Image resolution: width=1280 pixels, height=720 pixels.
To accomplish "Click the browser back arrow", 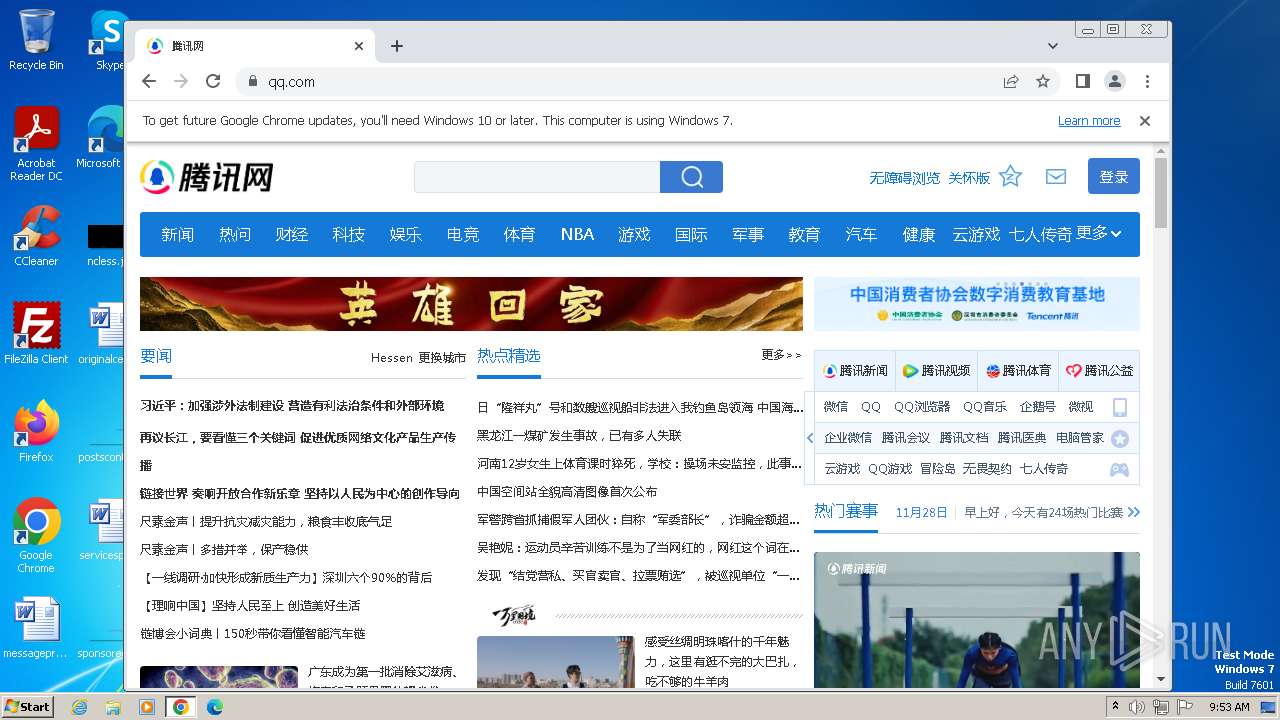I will pos(149,81).
